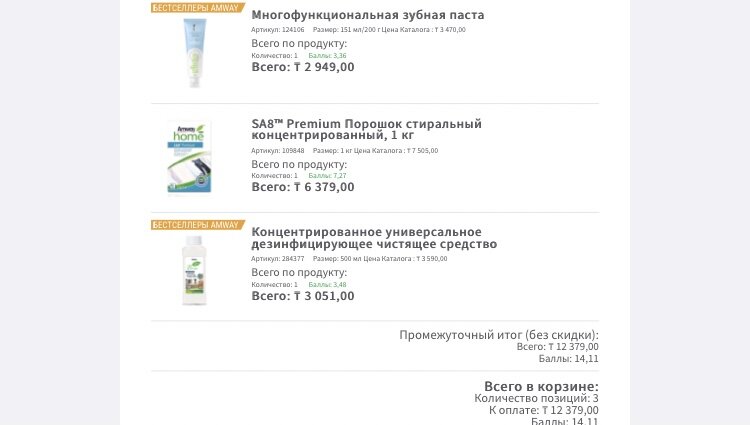
Task: Open 'Многофункциональная зубная паста' product title
Action: [x=367, y=15]
